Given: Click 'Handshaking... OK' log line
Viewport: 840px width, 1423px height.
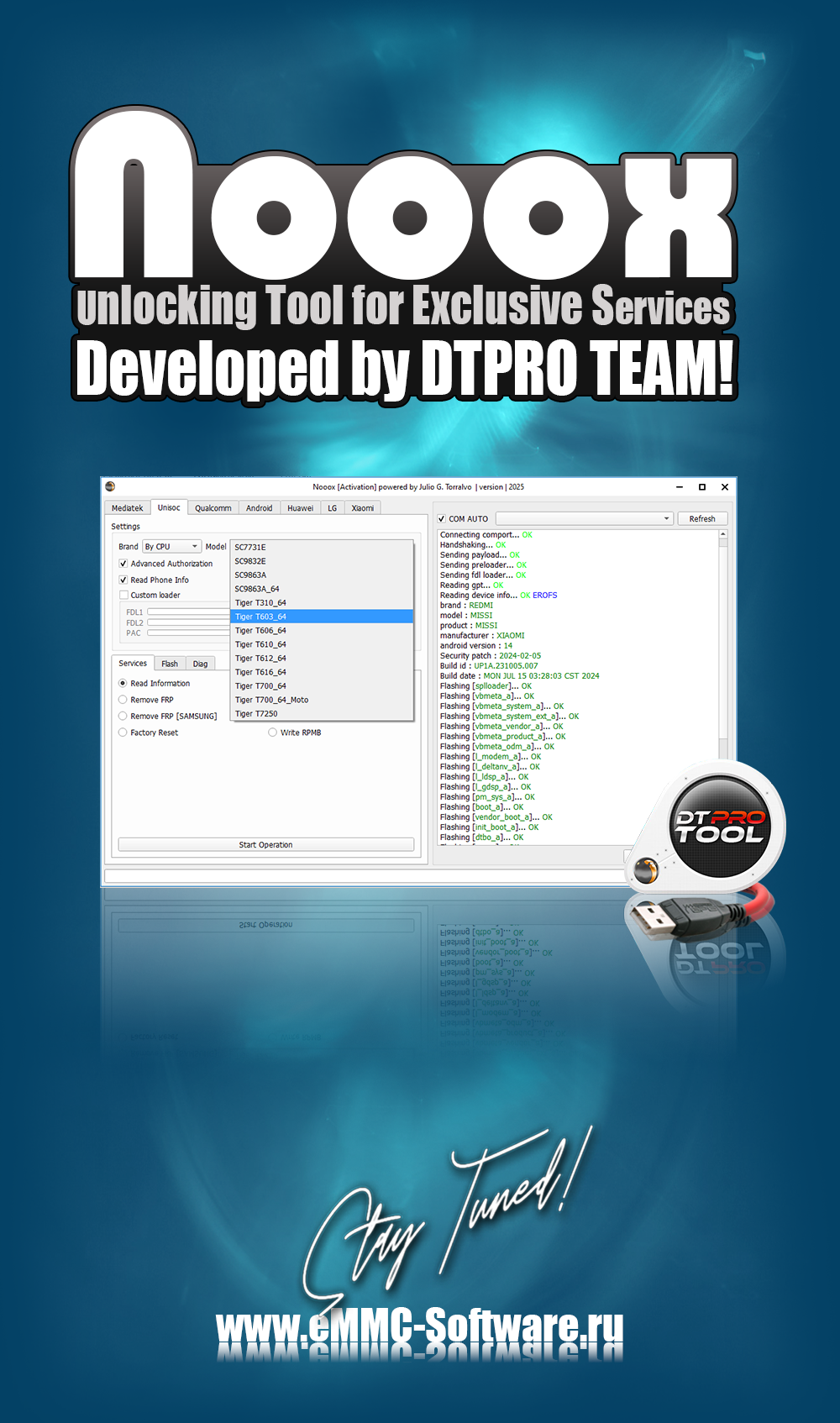Looking at the screenshot, I should click(473, 545).
